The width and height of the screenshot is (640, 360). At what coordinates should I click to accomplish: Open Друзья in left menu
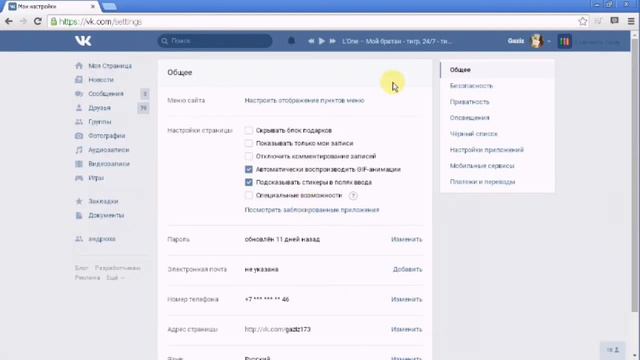click(100, 108)
